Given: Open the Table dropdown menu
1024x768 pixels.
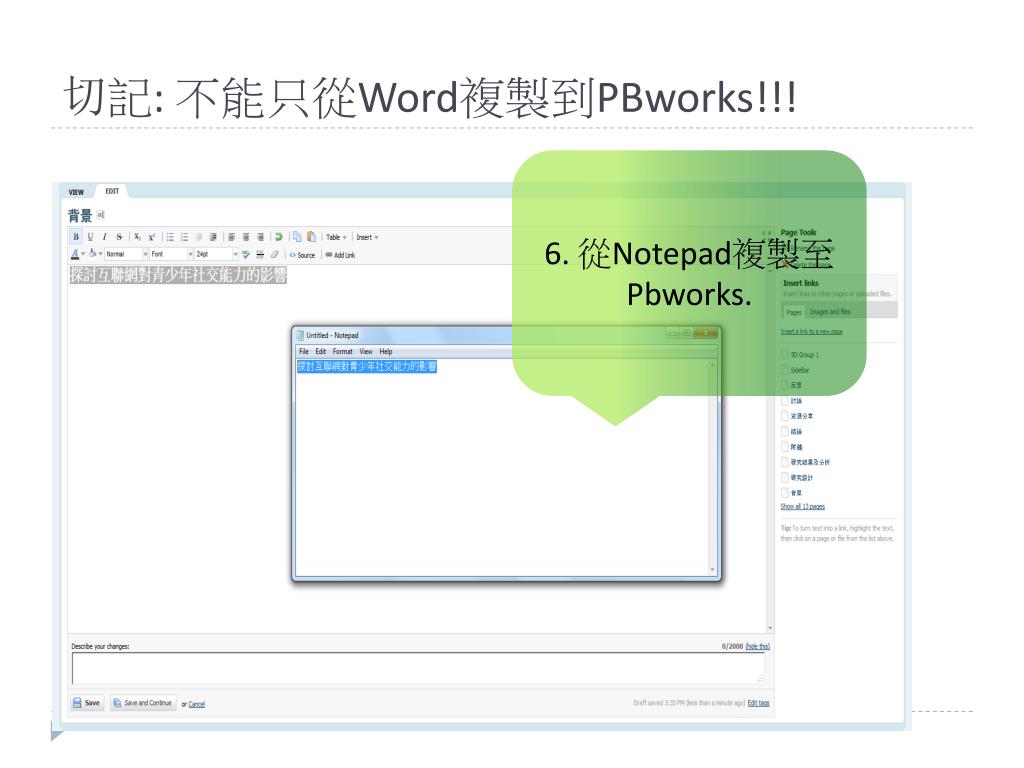Looking at the screenshot, I should pyautogui.click(x=336, y=237).
